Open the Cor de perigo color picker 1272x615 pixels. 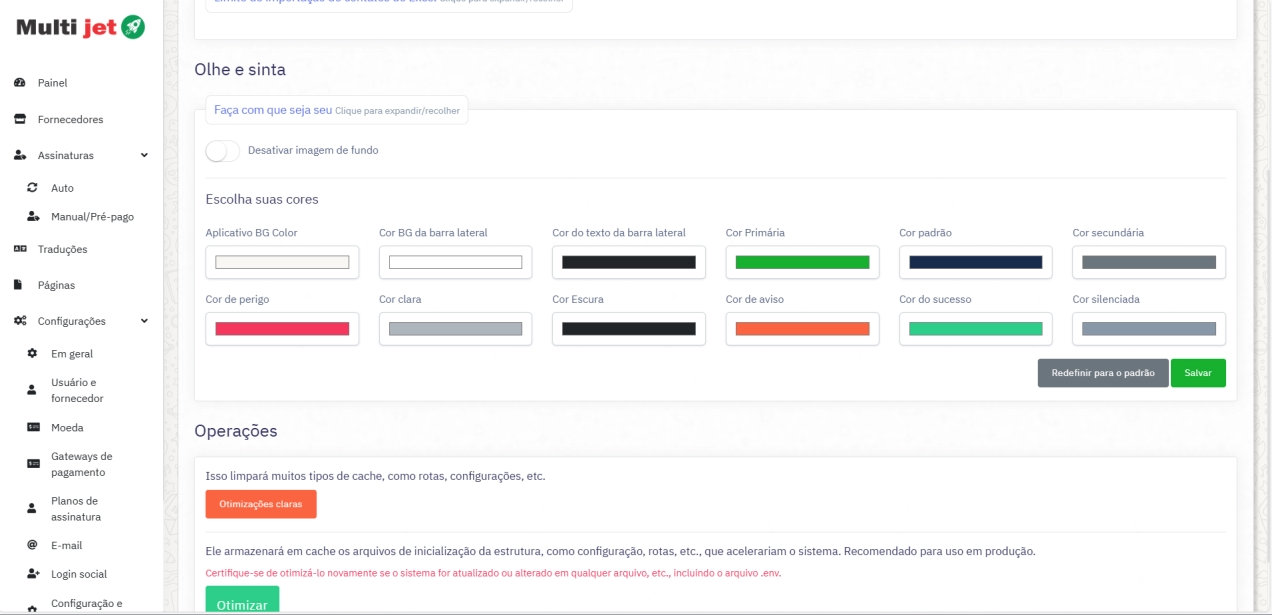click(282, 329)
